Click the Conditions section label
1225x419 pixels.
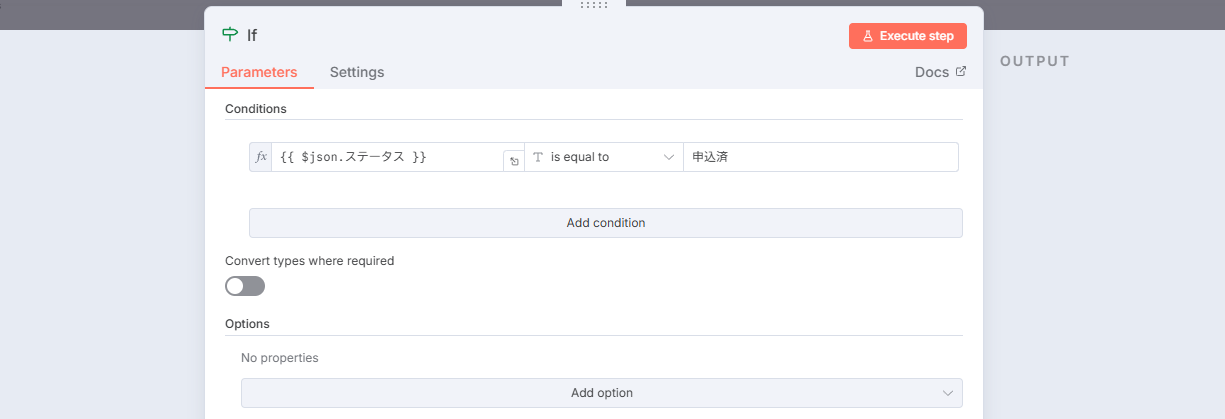(x=256, y=108)
